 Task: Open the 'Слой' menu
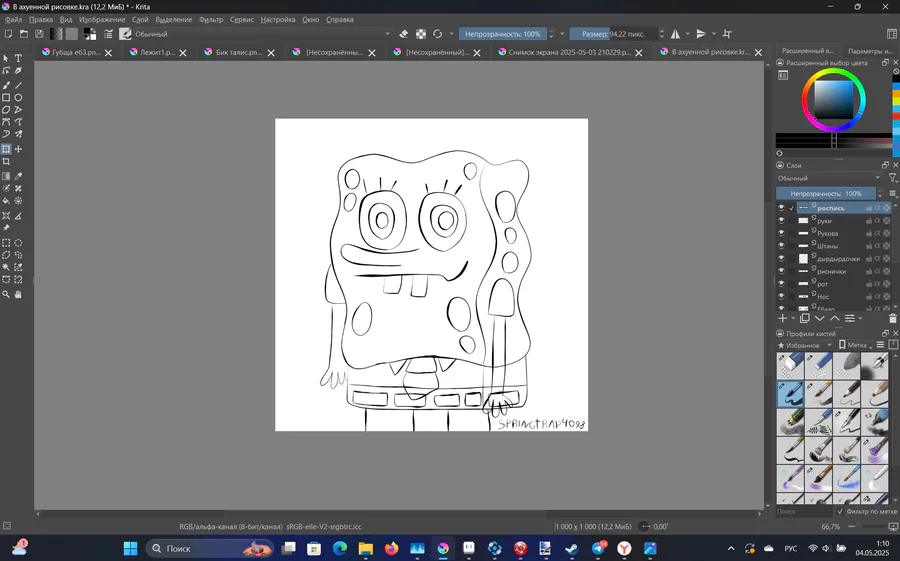(x=140, y=20)
